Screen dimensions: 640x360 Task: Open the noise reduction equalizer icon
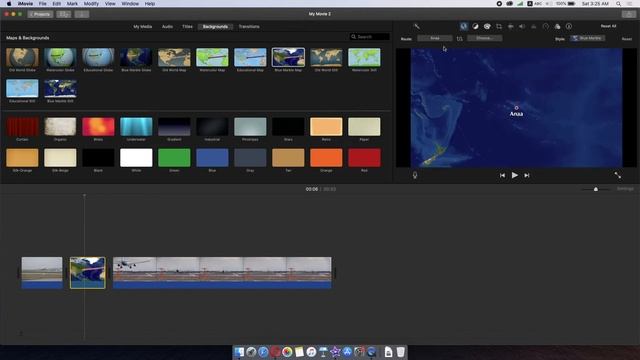click(533, 27)
